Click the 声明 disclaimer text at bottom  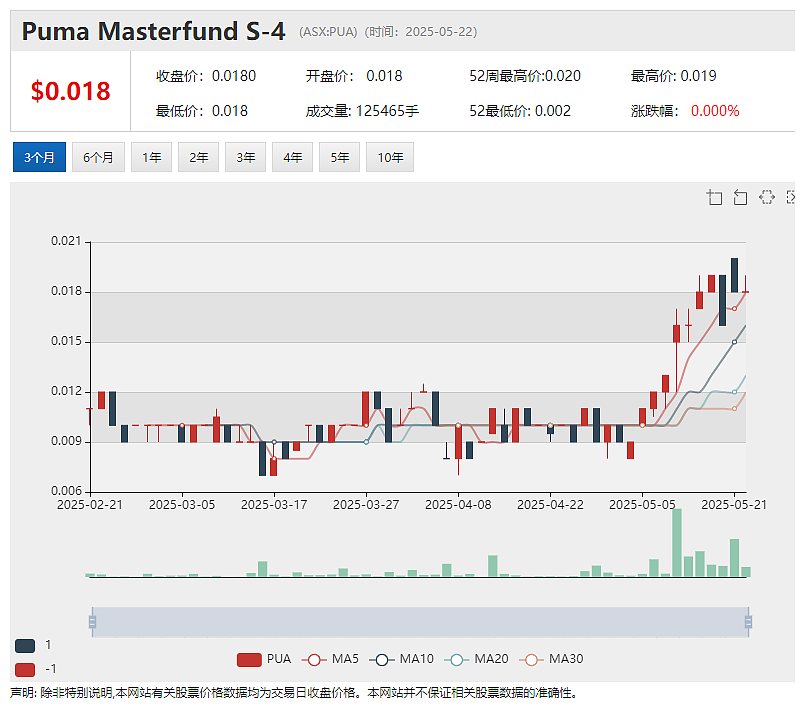(294, 693)
